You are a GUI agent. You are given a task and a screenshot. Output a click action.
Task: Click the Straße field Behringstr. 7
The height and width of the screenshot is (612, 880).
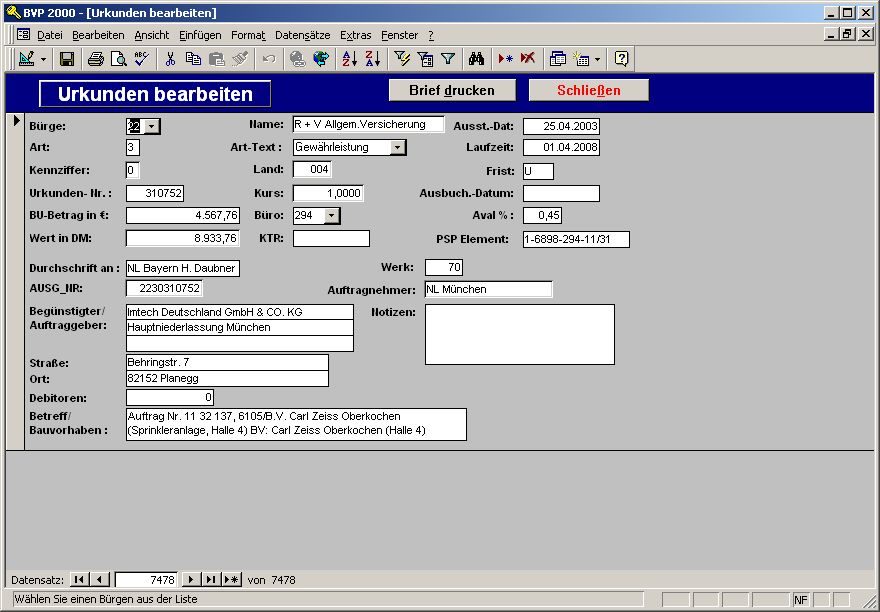pos(227,362)
